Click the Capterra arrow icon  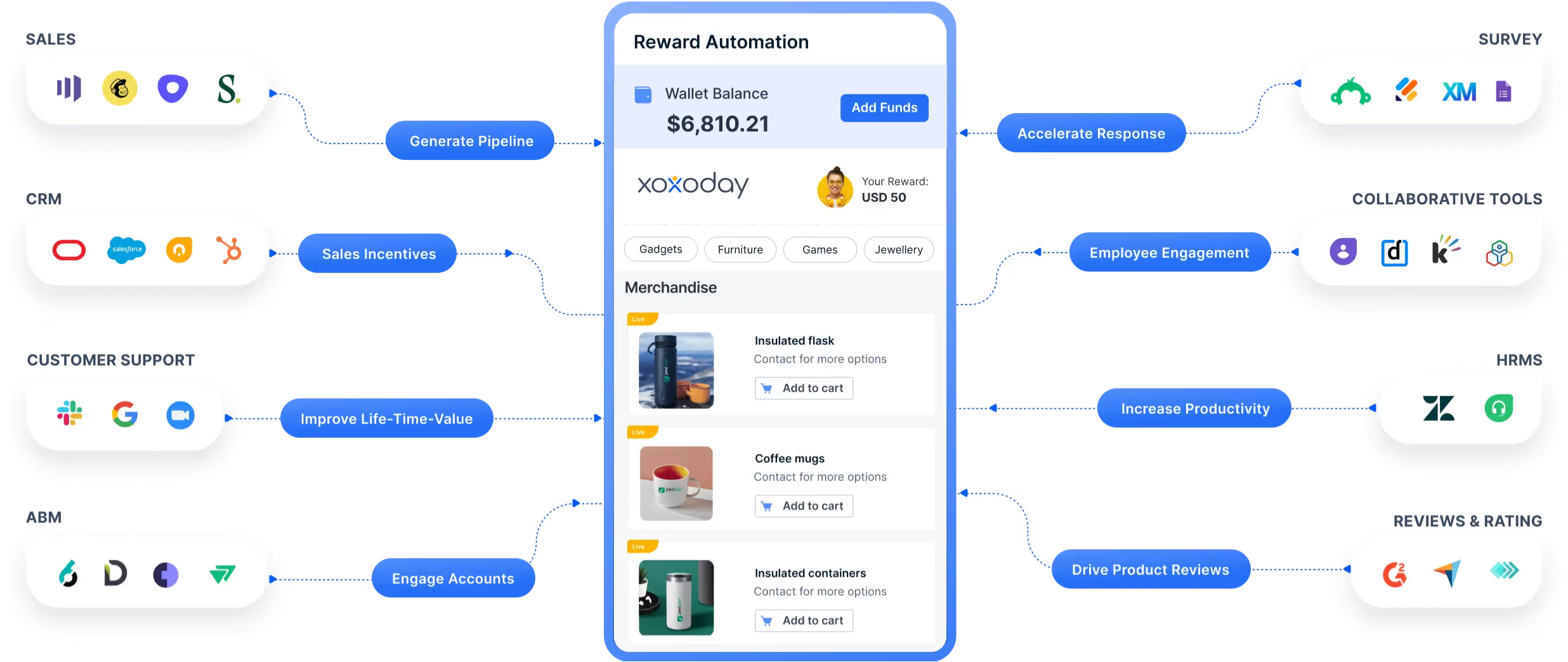point(1448,573)
